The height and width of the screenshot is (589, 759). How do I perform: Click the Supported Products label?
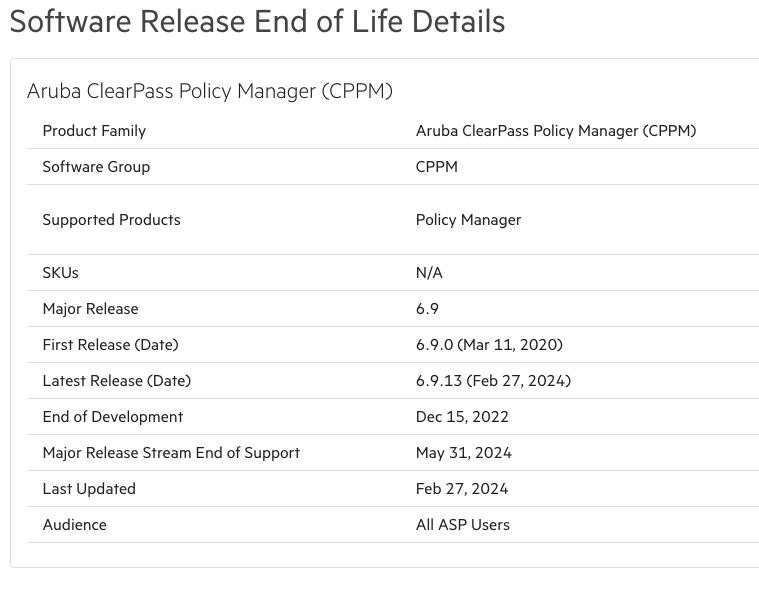tap(111, 220)
